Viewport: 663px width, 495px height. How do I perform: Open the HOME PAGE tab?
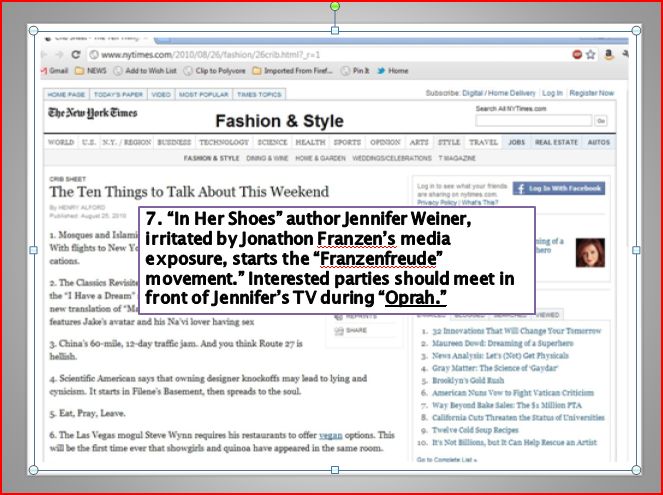(x=66, y=94)
